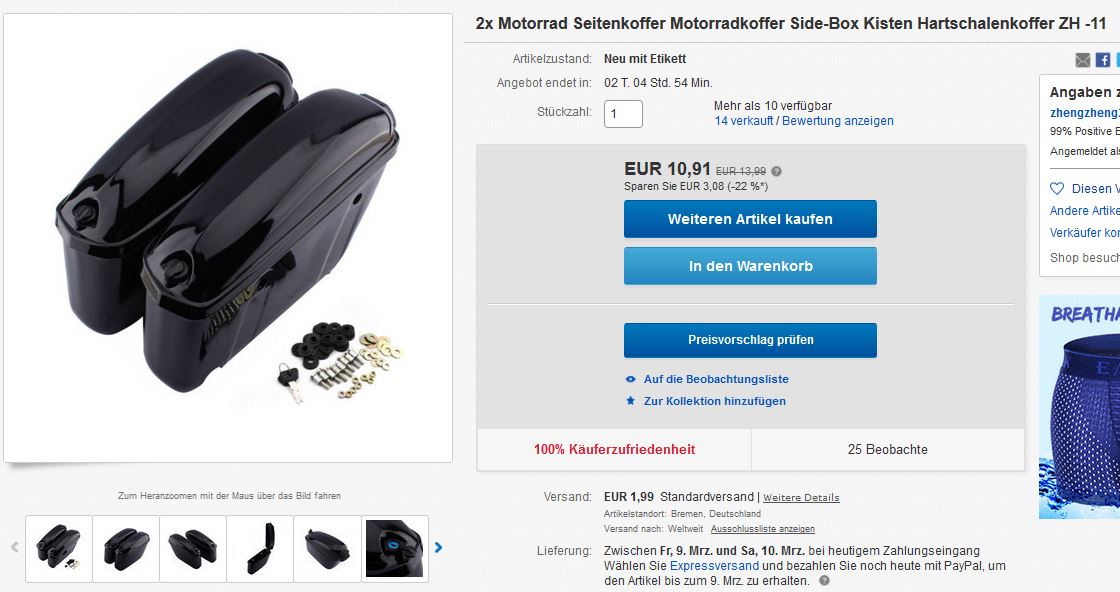
Task: Select the open-lid saddlebag thumbnail
Action: click(x=260, y=548)
